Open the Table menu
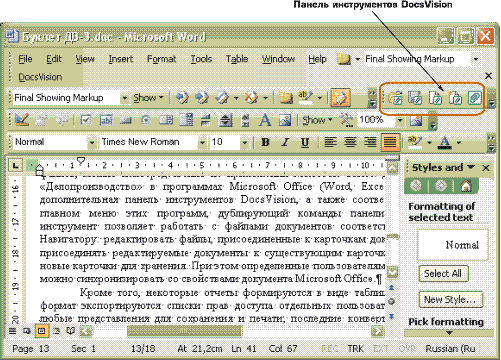Screen dimensions: 501x360 (237, 59)
